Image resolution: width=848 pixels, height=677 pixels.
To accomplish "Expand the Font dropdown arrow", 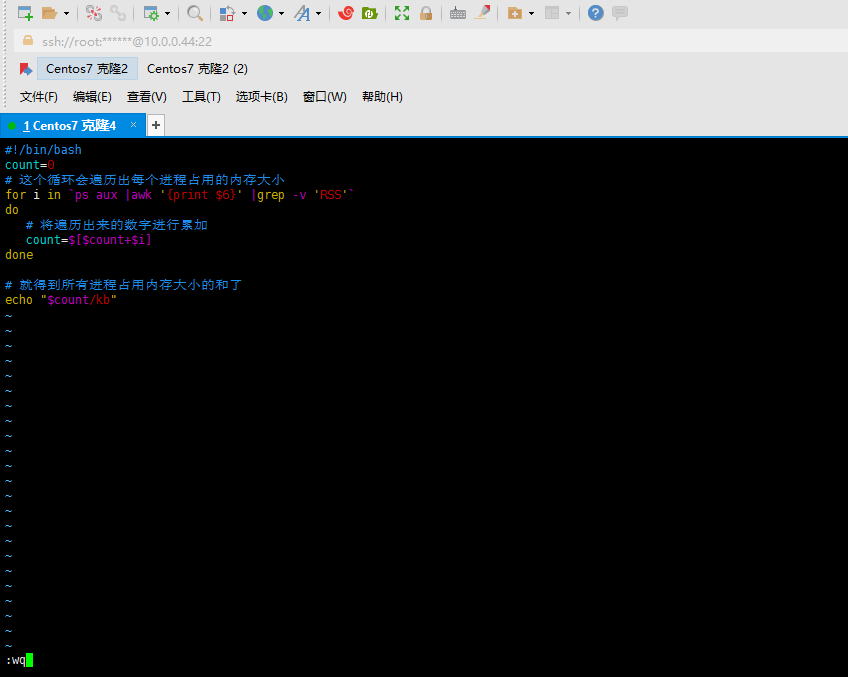I will pos(319,13).
